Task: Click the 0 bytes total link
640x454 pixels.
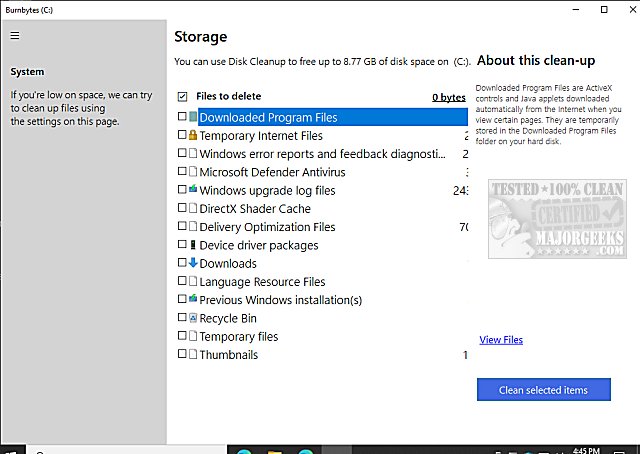Action: pyautogui.click(x=449, y=97)
